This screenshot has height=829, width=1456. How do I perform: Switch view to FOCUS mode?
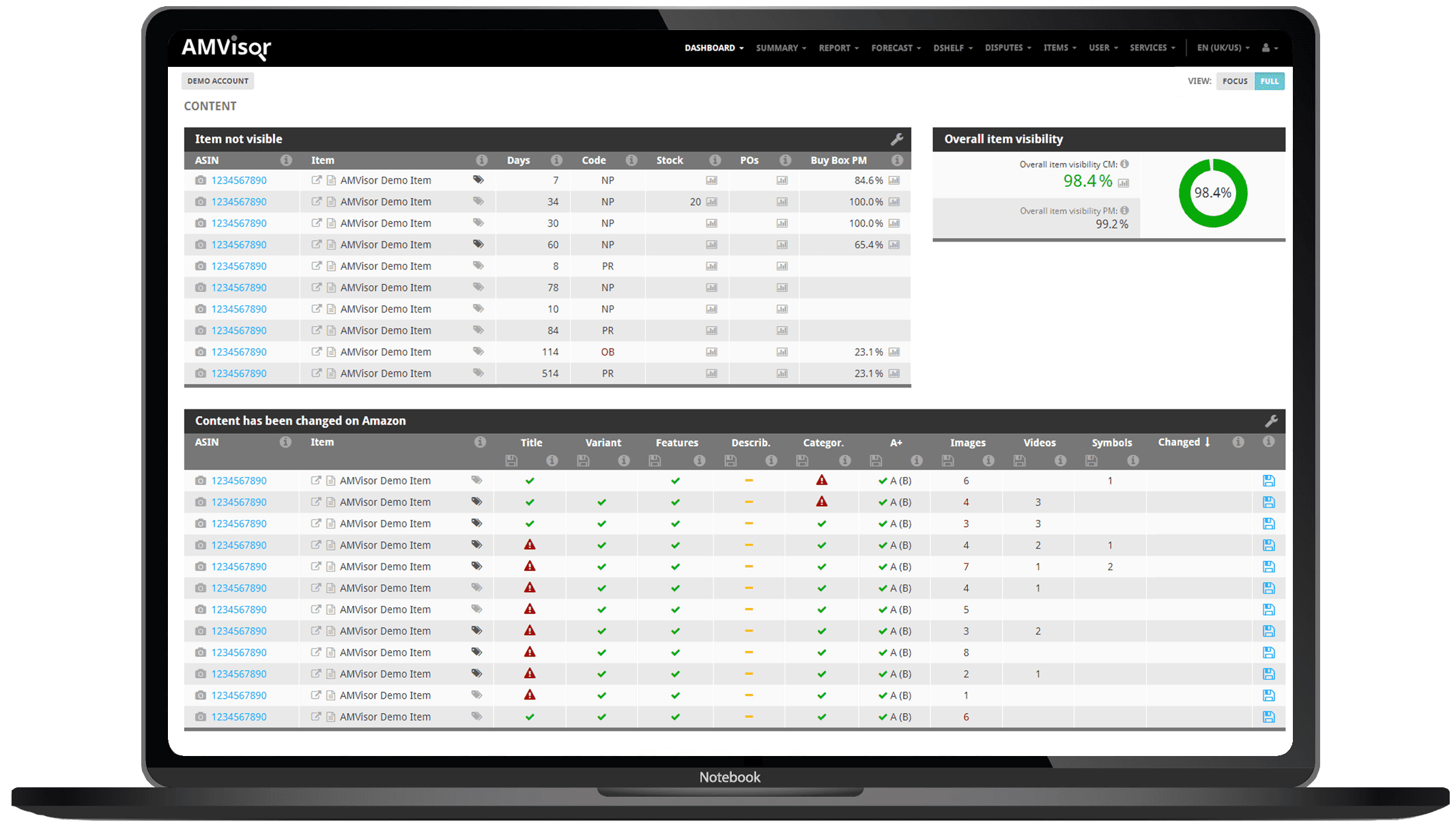(1234, 81)
